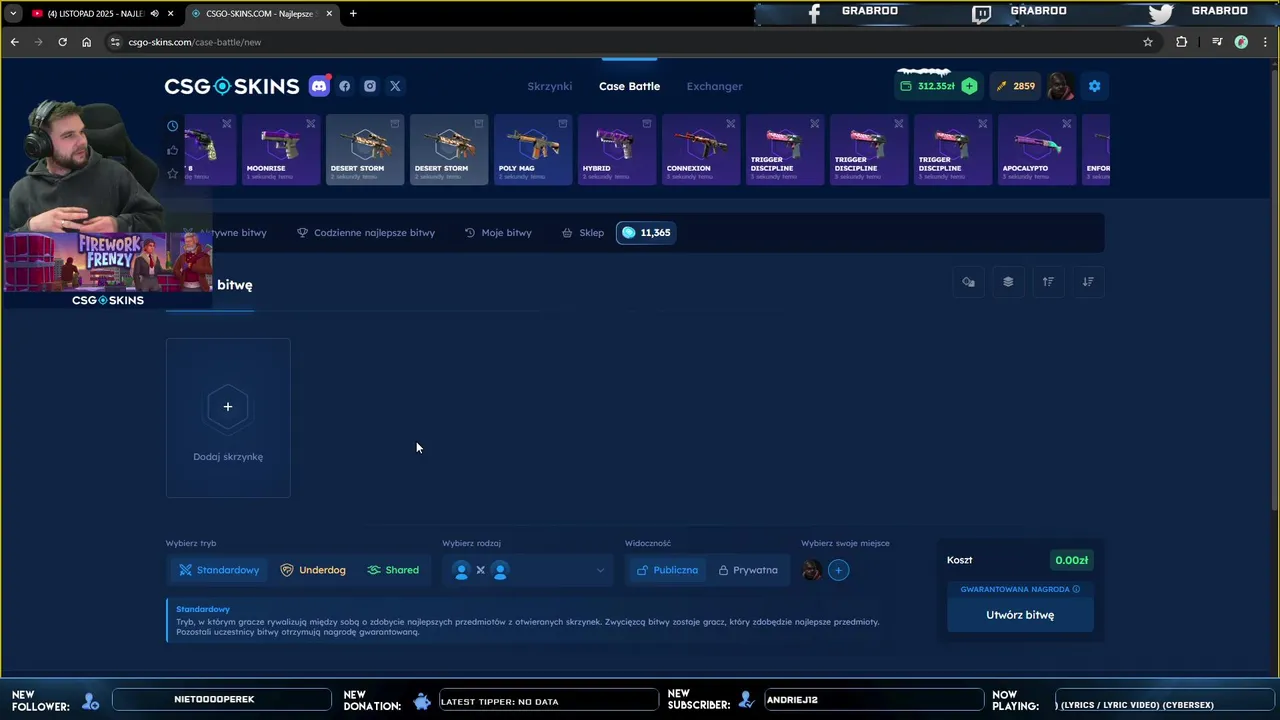
Task: Show favorite drops star icon
Action: [173, 174]
